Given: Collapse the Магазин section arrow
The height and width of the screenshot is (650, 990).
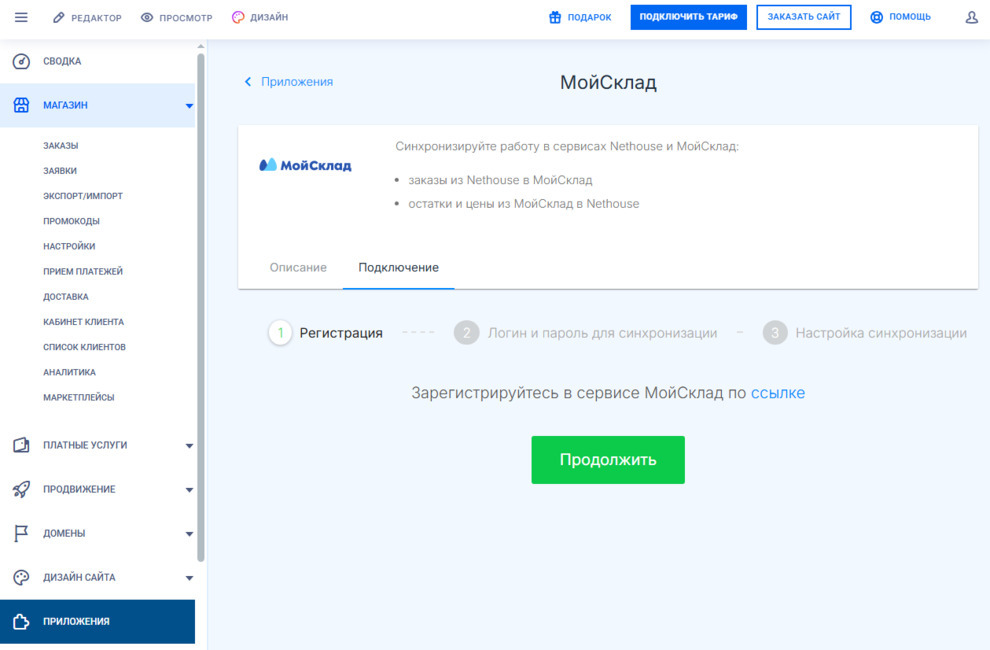Looking at the screenshot, I should tap(189, 106).
